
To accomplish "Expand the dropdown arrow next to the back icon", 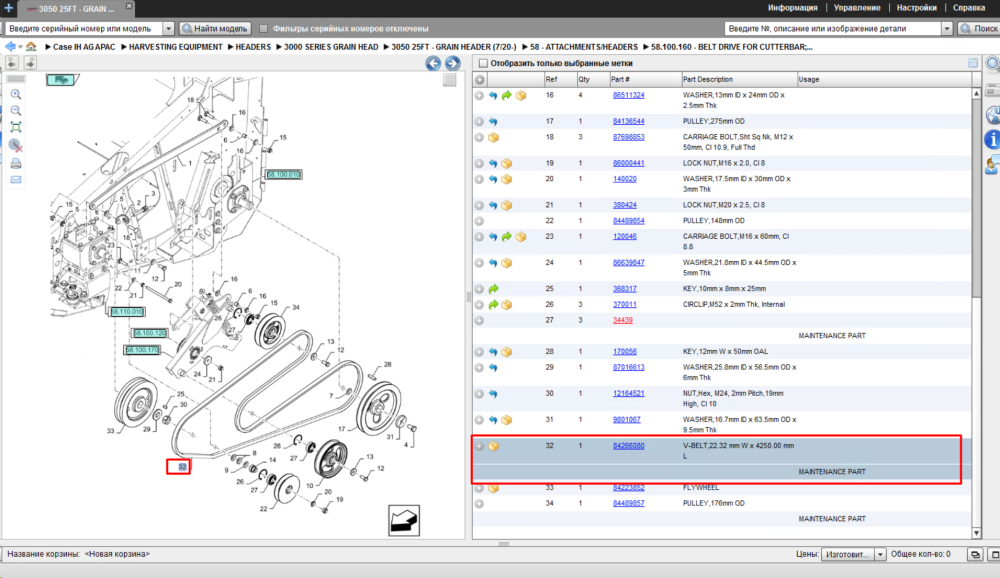I will tap(20, 47).
